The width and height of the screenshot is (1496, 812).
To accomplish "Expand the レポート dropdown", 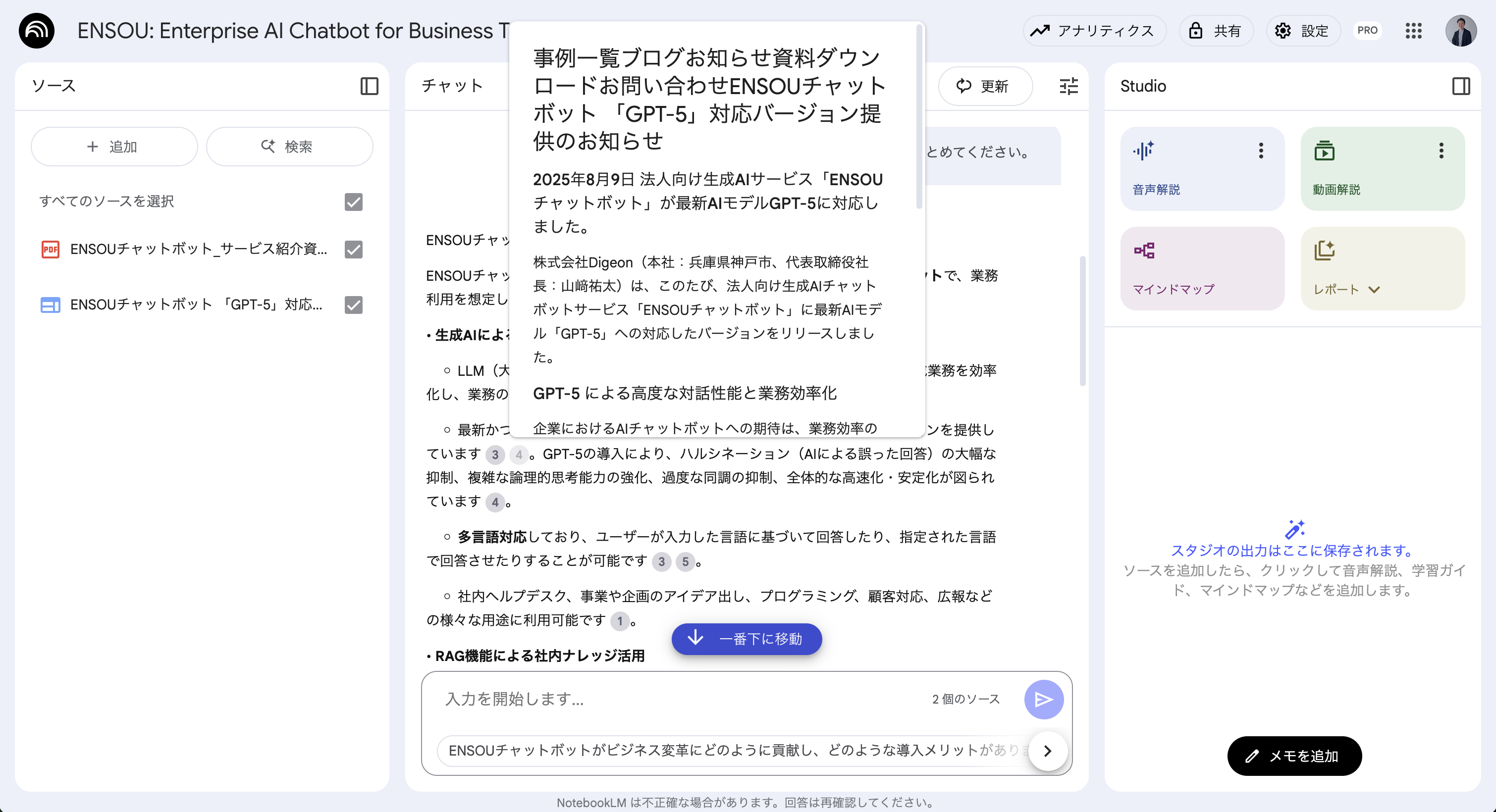I will tap(1374, 290).
